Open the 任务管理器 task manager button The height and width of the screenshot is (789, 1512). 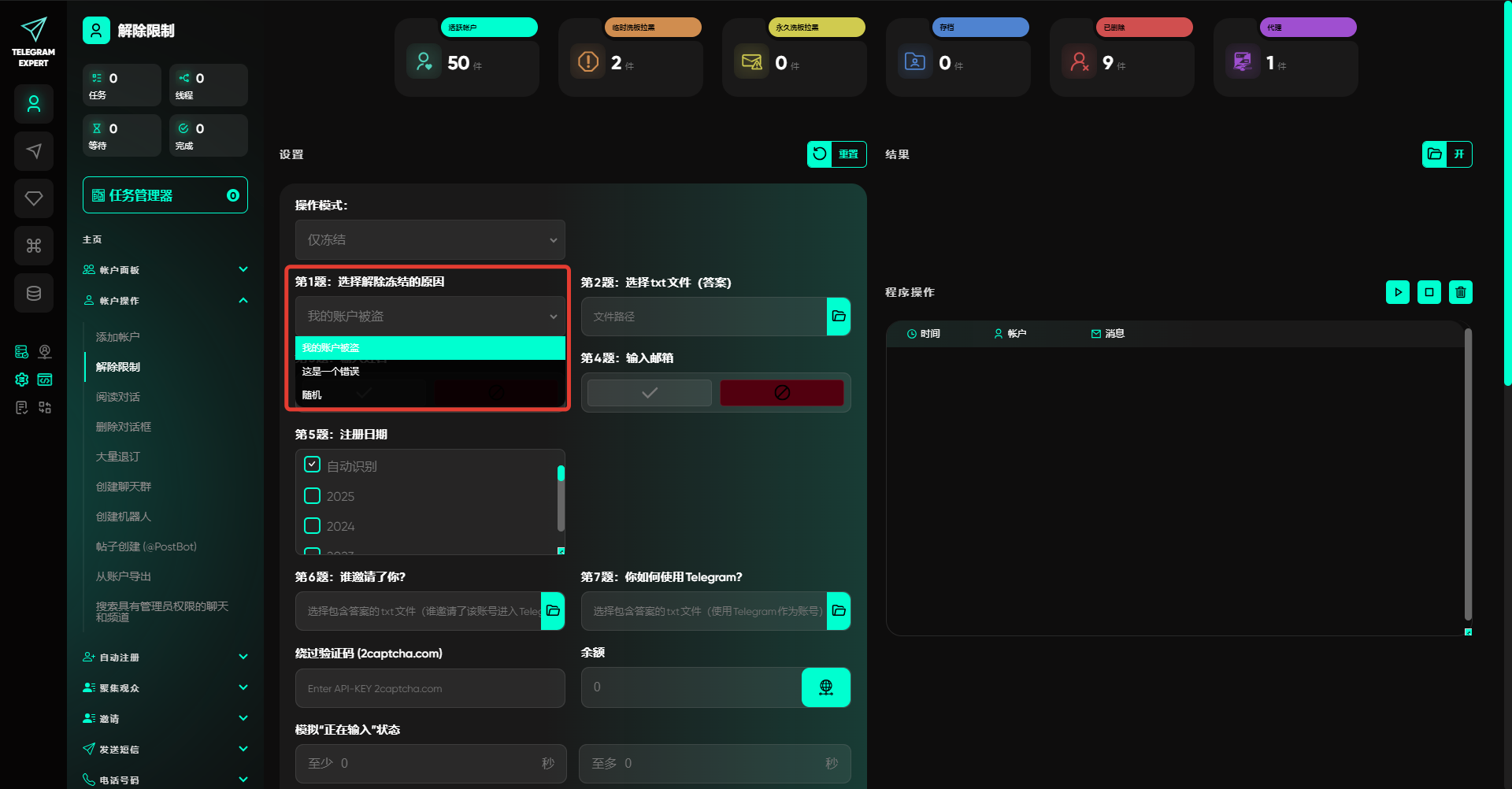(x=165, y=195)
